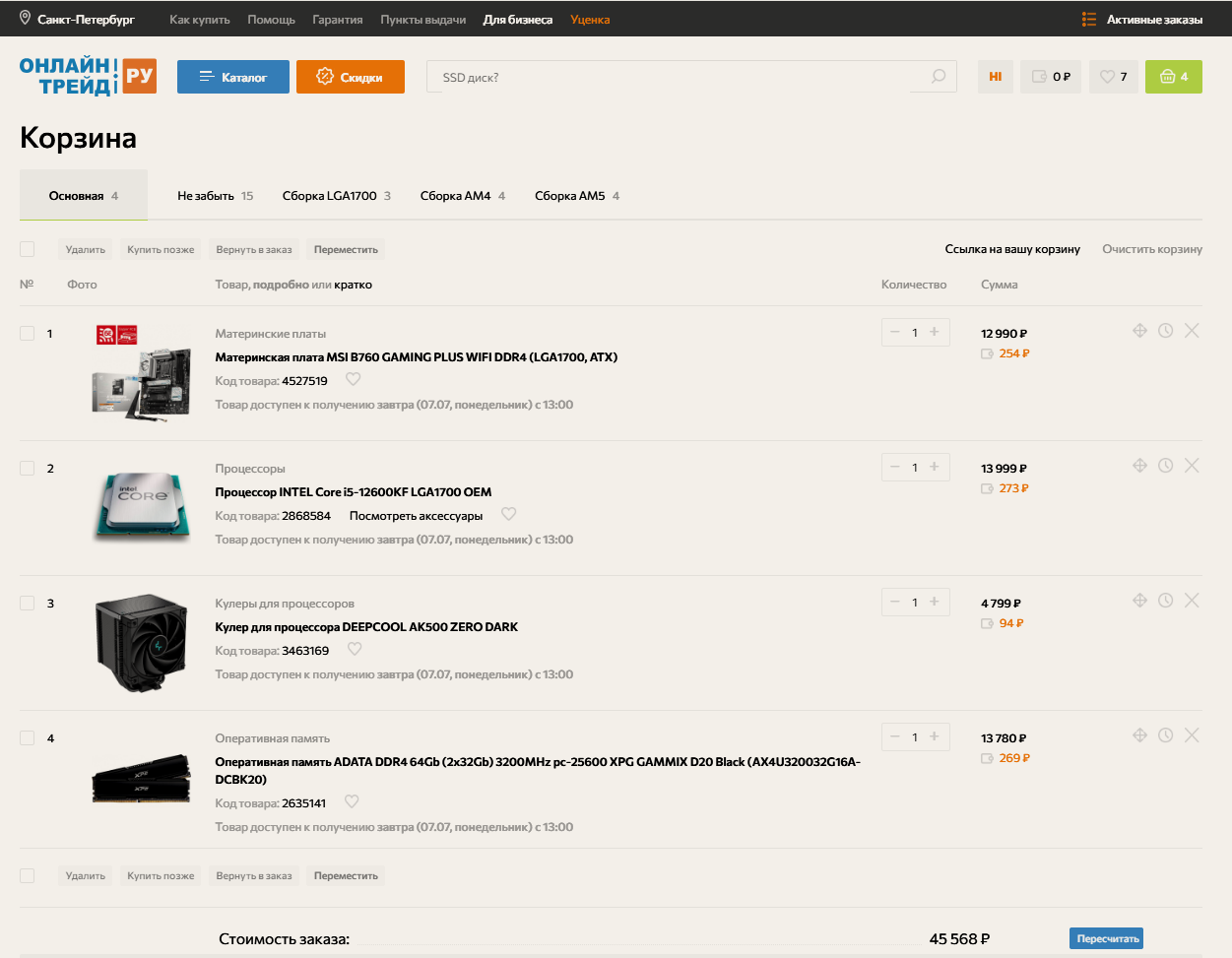Viewport: 1232px width, 958px height.
Task: Tick the bottom select-all checkbox
Action: (28, 875)
